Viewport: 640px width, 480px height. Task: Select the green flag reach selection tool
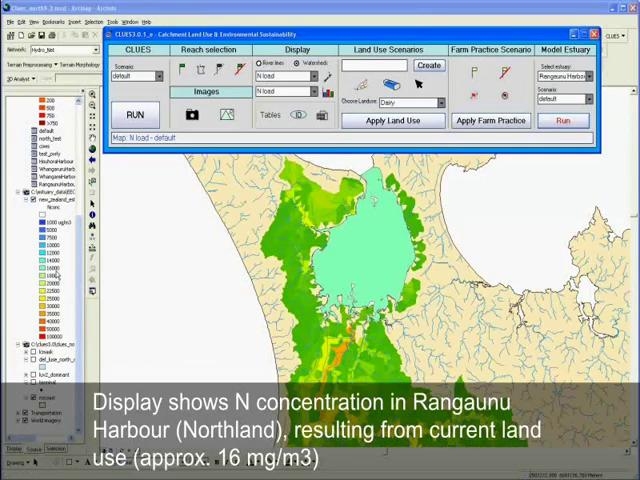coord(181,69)
